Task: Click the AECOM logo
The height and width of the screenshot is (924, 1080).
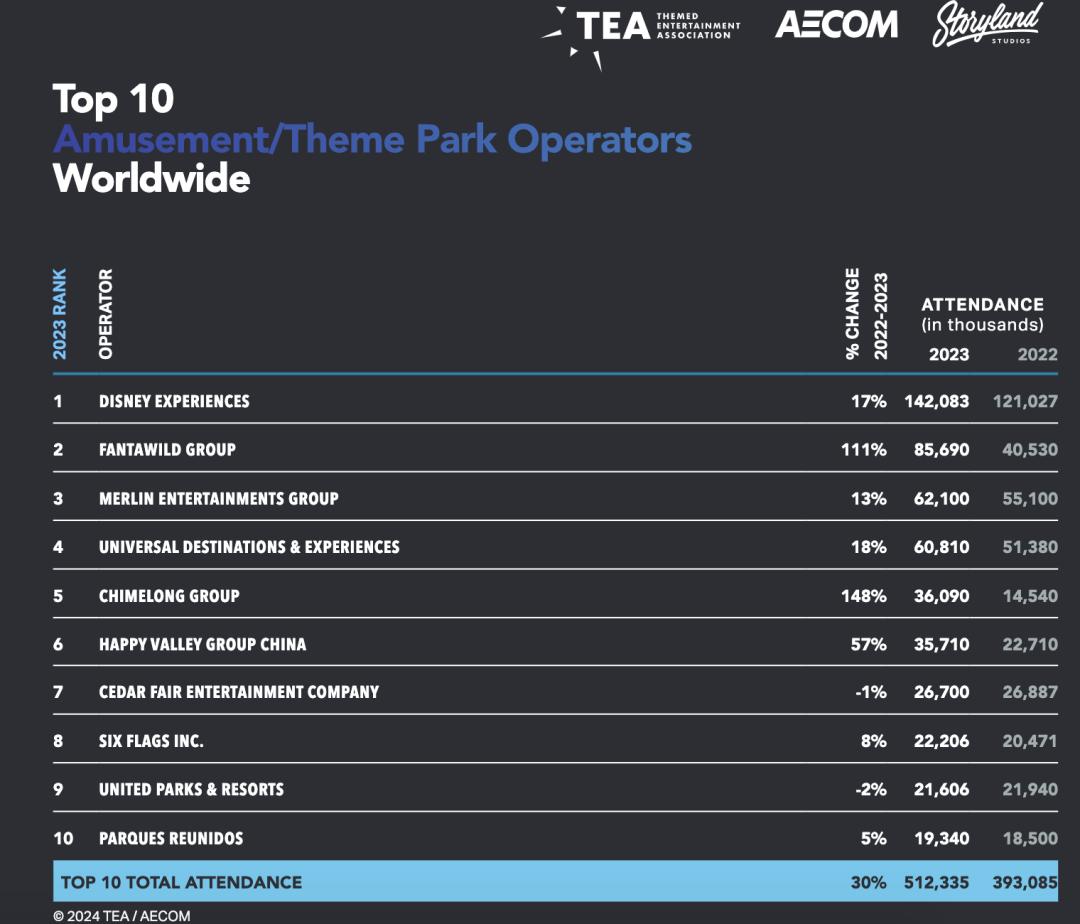Action: 836,25
